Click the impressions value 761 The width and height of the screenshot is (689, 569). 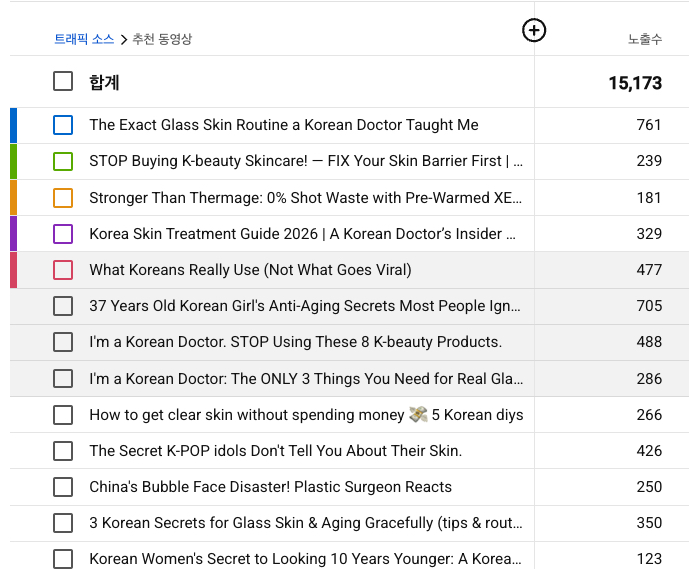(x=649, y=125)
